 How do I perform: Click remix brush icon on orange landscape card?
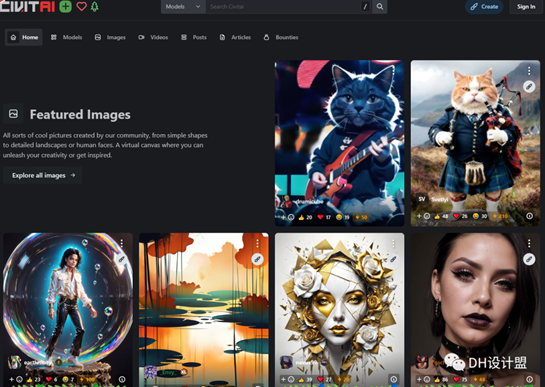pos(258,259)
